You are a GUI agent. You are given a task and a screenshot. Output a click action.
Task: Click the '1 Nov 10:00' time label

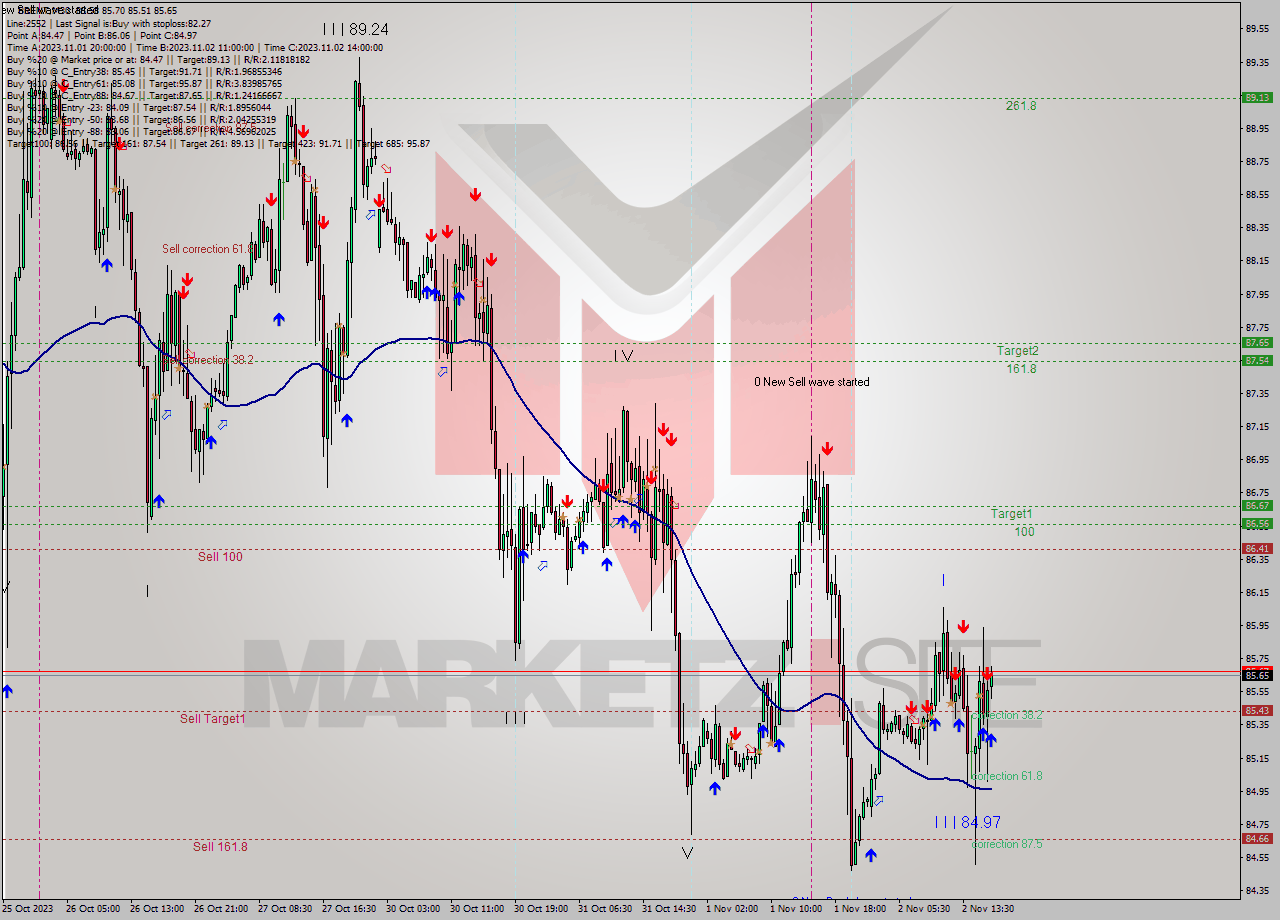[795, 909]
